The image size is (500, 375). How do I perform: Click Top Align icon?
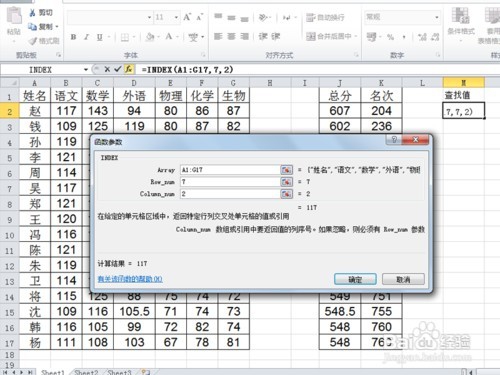[218, 17]
